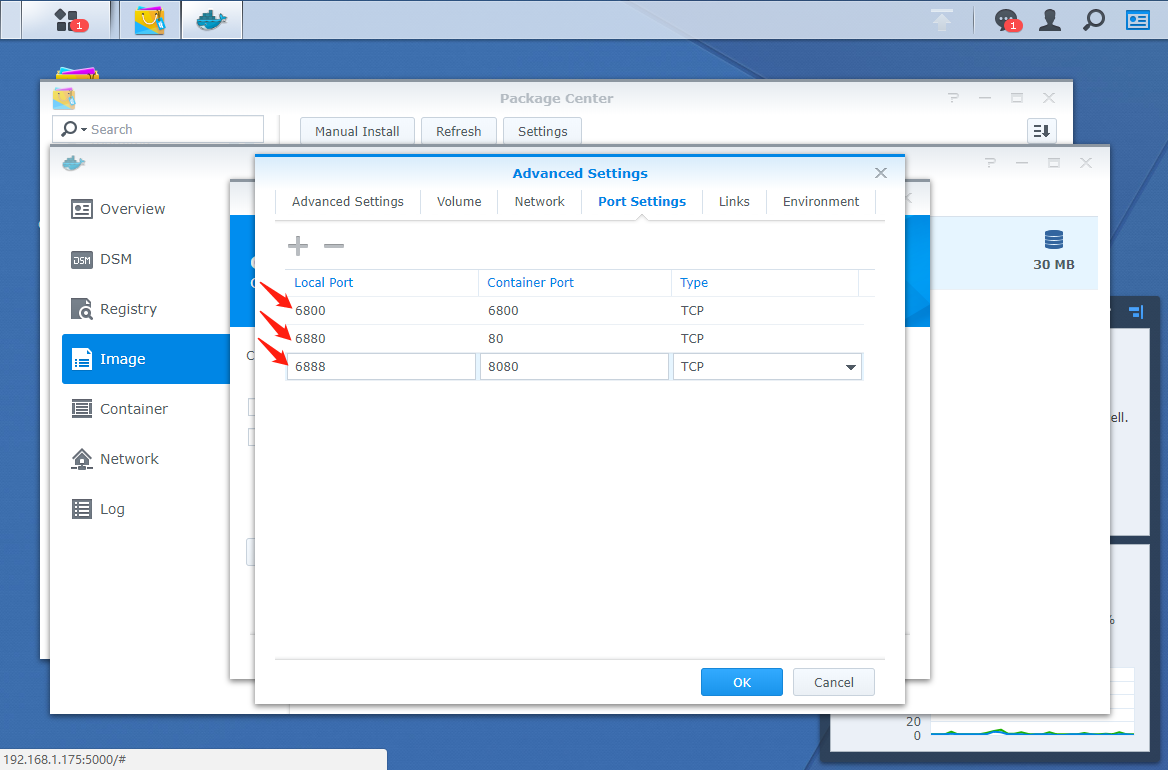Close the Advanced Settings dialog
Screen dimensions: 1168x770
coord(880,173)
